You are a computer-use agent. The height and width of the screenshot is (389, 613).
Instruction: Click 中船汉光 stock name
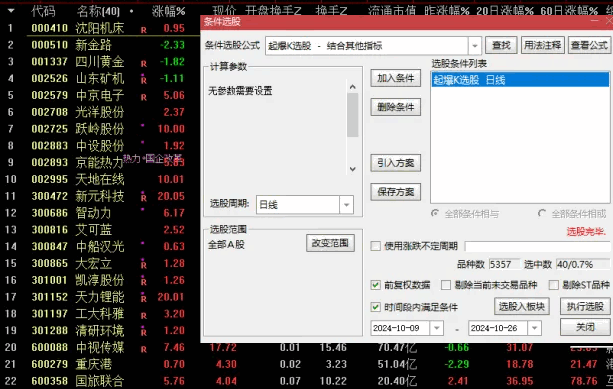click(x=100, y=247)
